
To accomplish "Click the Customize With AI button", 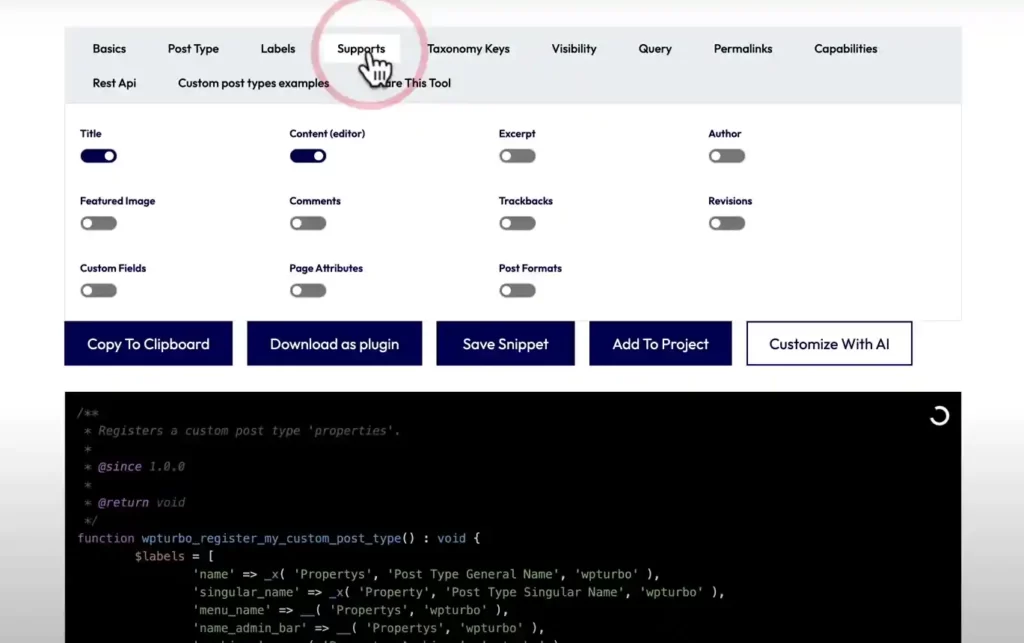I will tap(829, 343).
